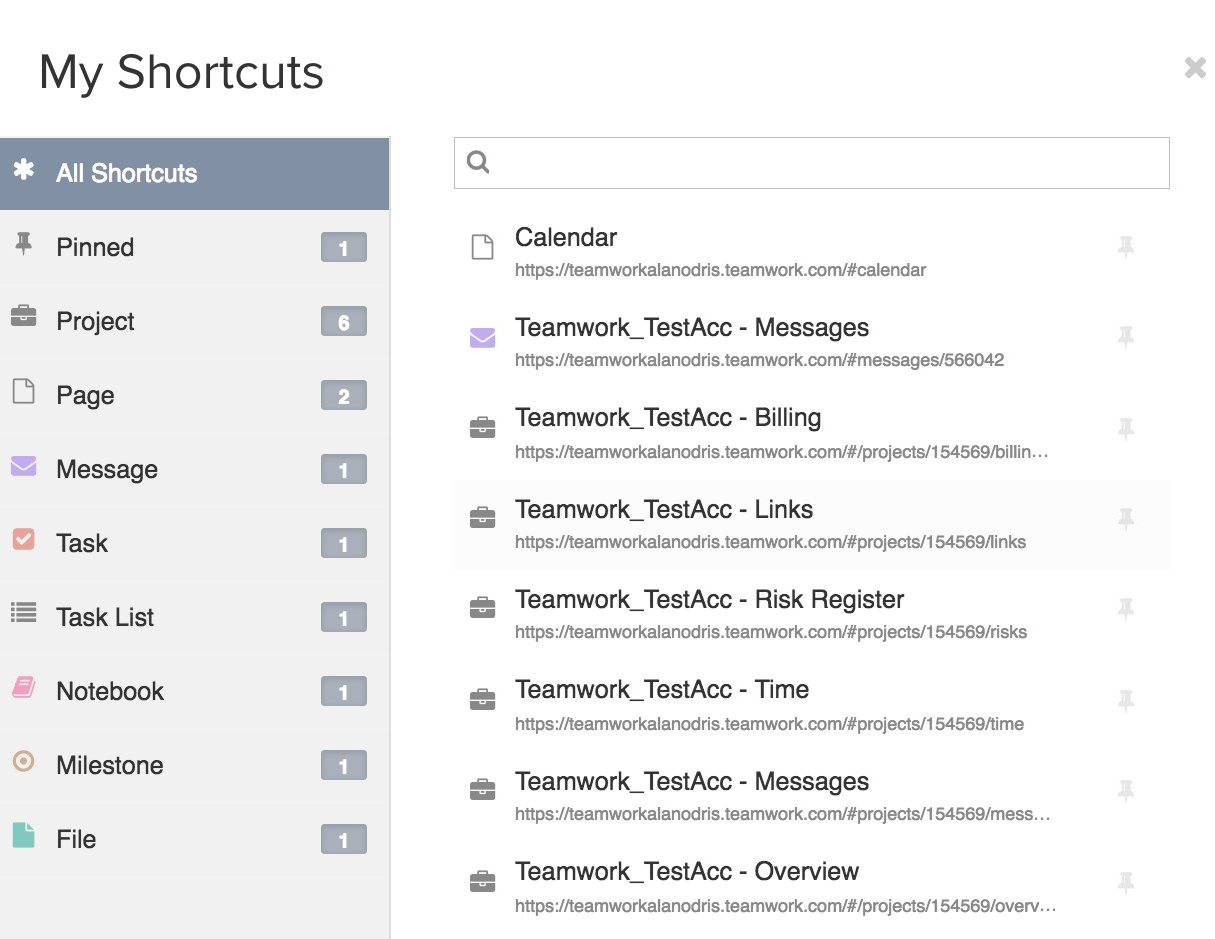The height and width of the screenshot is (939, 1215).
Task: Pin the Calendar shortcut
Action: (1126, 247)
